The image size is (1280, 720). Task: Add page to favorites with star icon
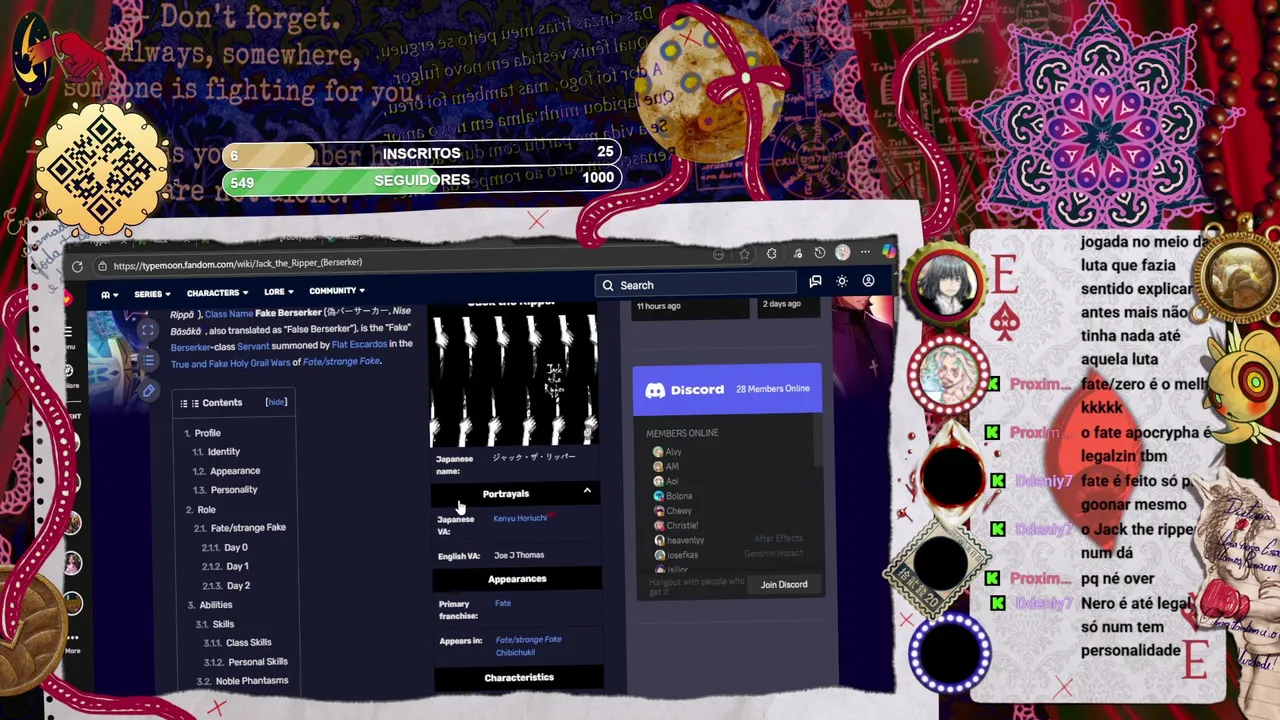click(744, 254)
